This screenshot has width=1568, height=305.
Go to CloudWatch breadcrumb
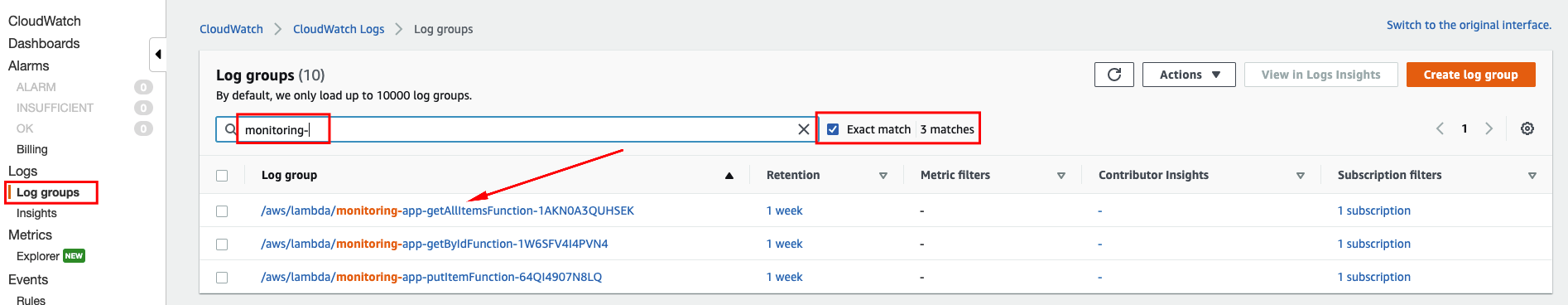click(231, 29)
